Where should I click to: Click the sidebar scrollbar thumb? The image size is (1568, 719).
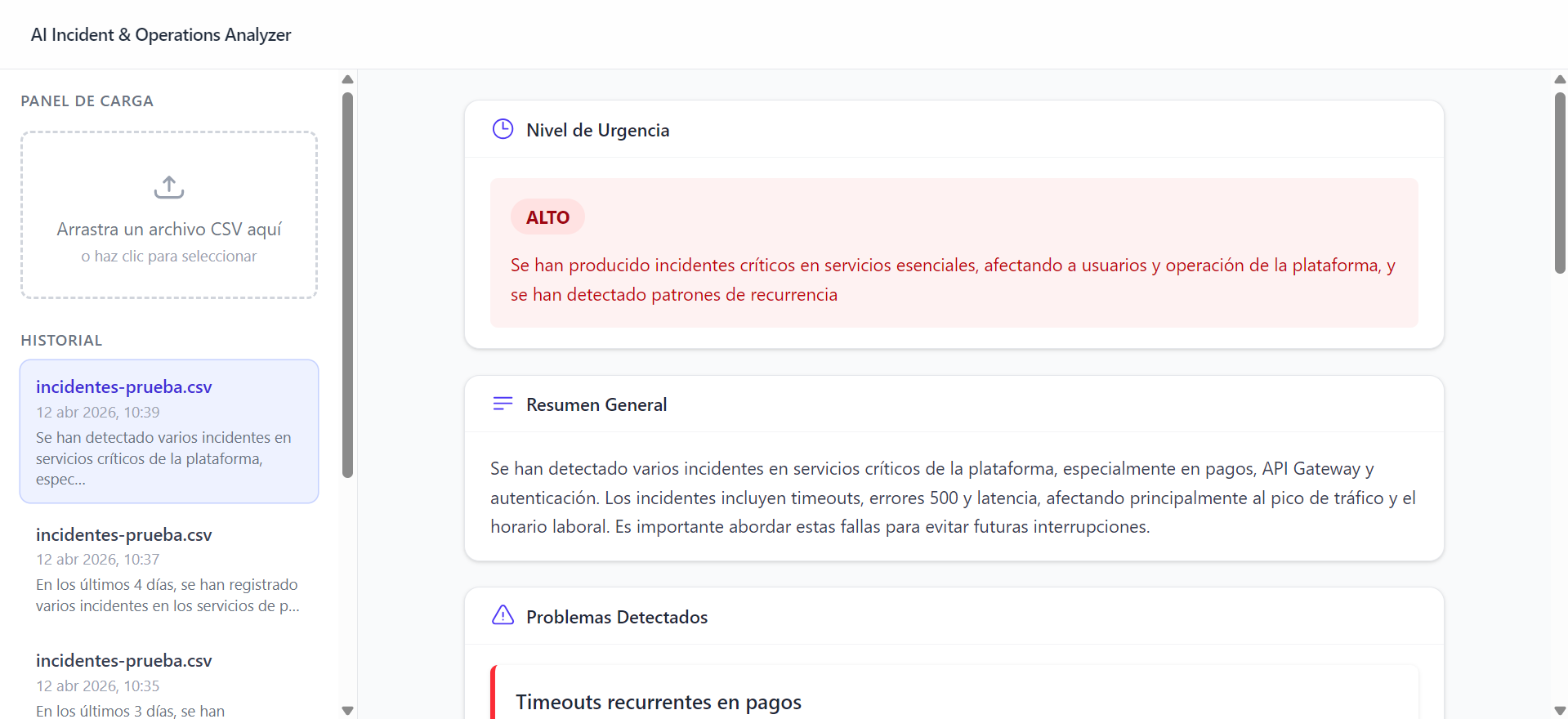click(347, 285)
